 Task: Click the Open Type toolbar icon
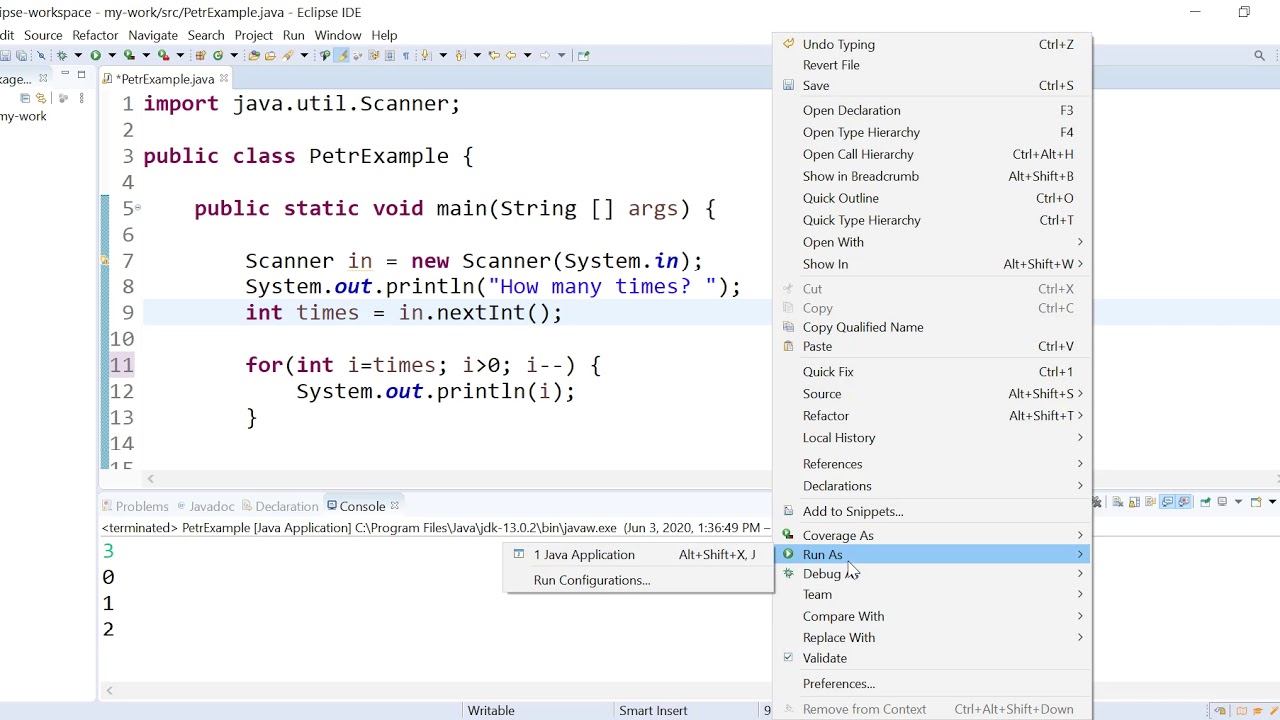[x=254, y=56]
